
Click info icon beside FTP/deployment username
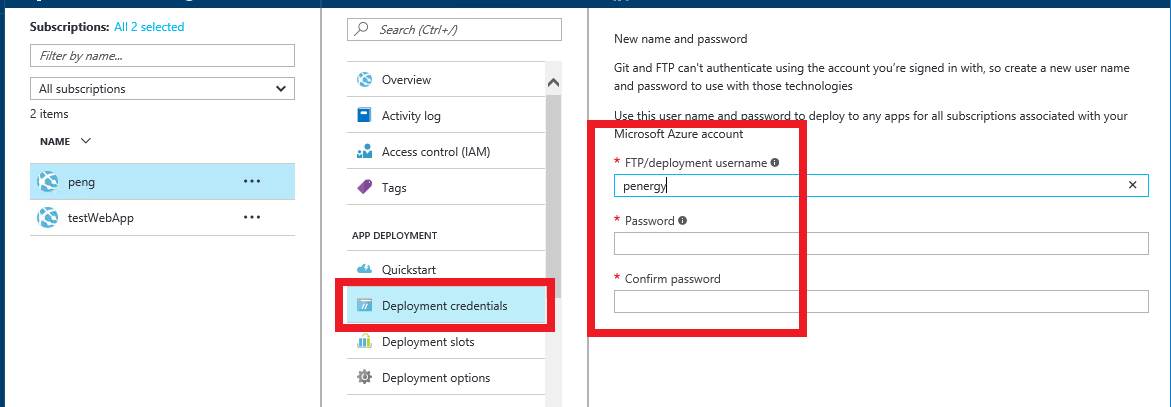pos(774,162)
